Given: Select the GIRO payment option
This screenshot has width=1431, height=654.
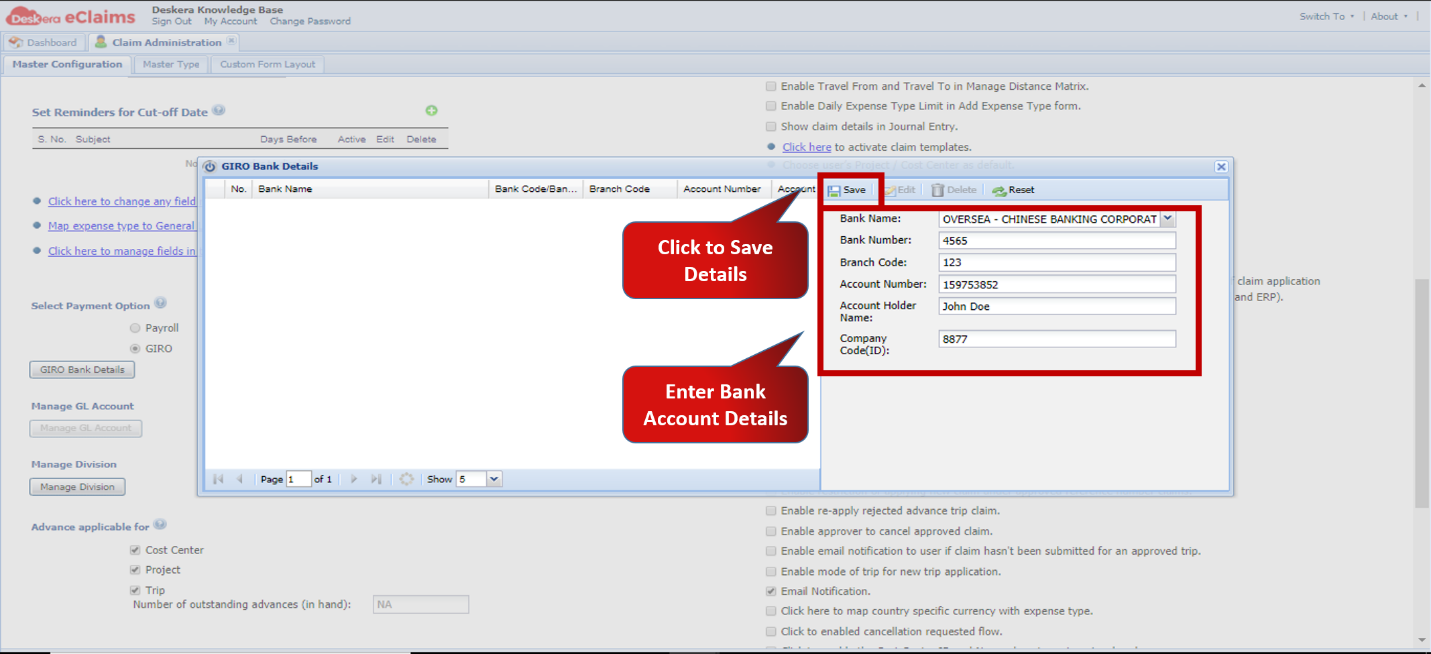Looking at the screenshot, I should 135,349.
